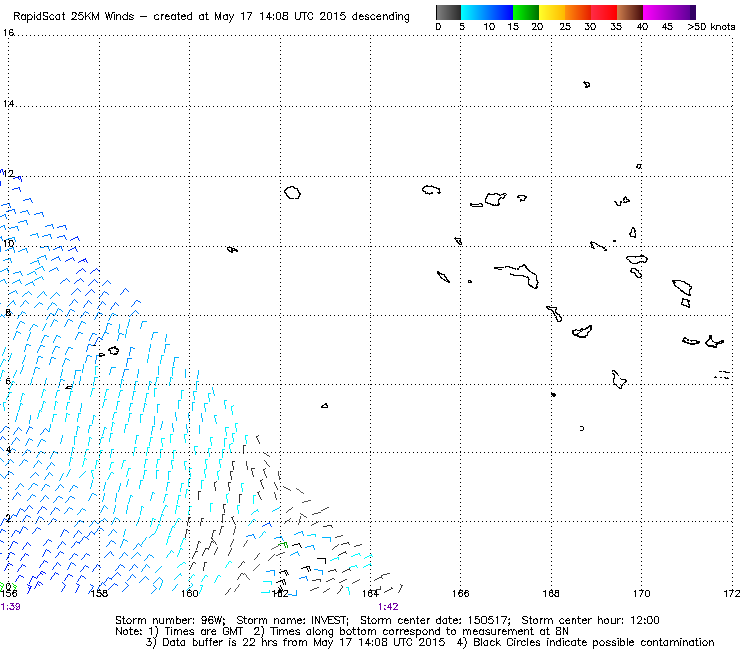Click the orange 25-30 knots color band
This screenshot has width=740, height=650.
(578, 12)
